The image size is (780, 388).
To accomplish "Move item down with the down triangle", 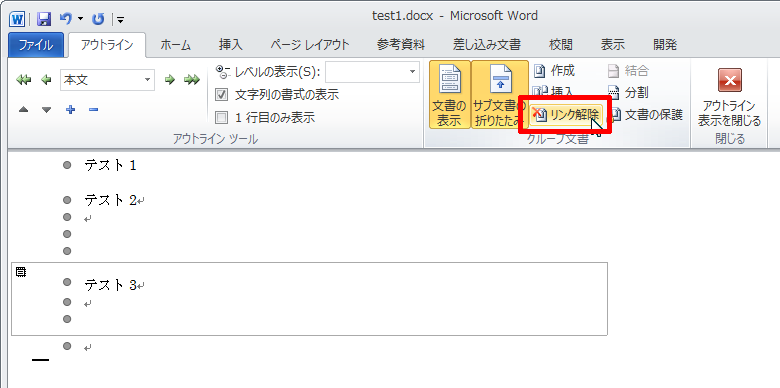I will [x=46, y=110].
